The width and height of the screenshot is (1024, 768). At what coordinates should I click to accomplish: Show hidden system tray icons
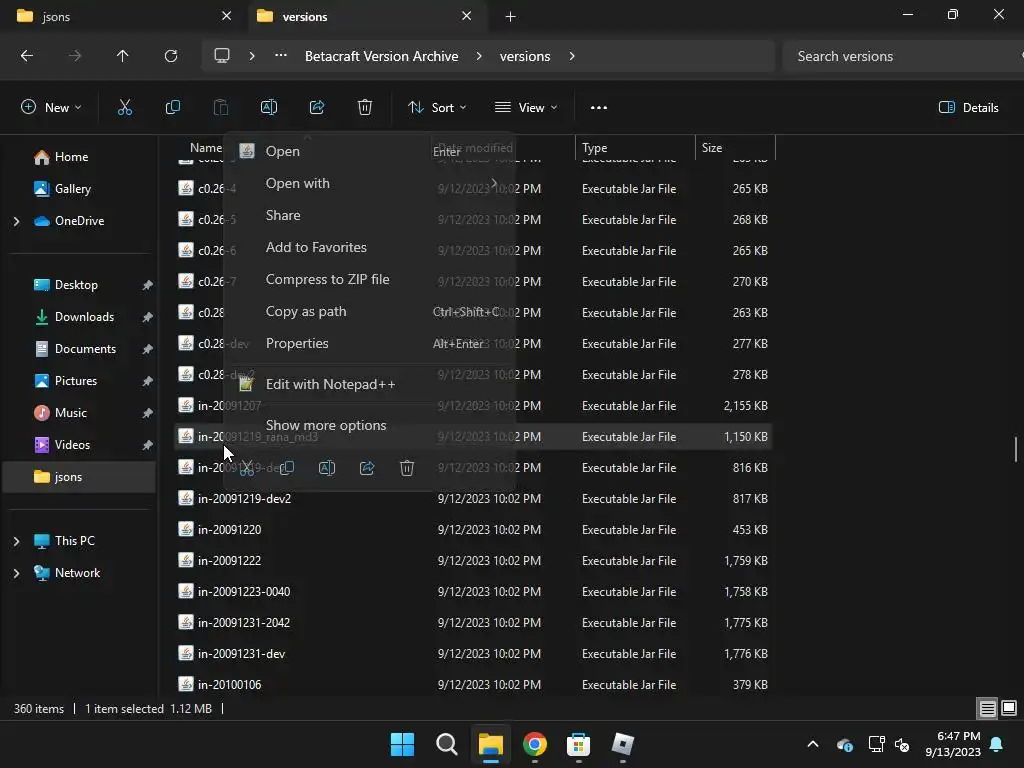coord(813,744)
